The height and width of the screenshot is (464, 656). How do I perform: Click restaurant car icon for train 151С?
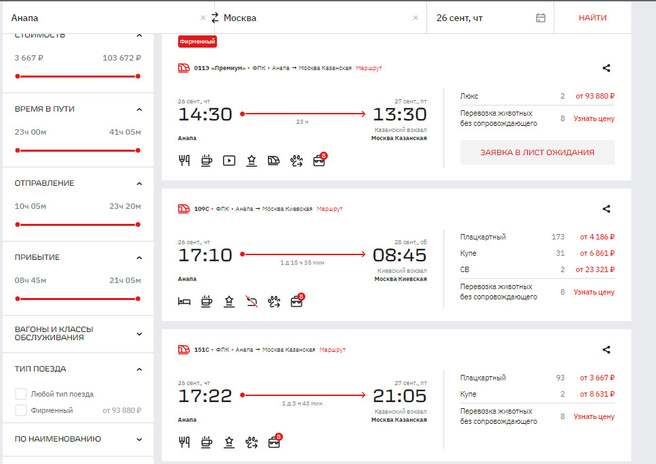click(184, 442)
